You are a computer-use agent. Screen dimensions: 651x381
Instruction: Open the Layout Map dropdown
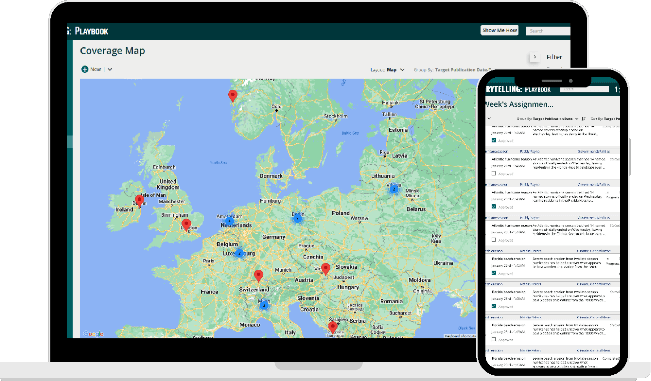[387, 70]
